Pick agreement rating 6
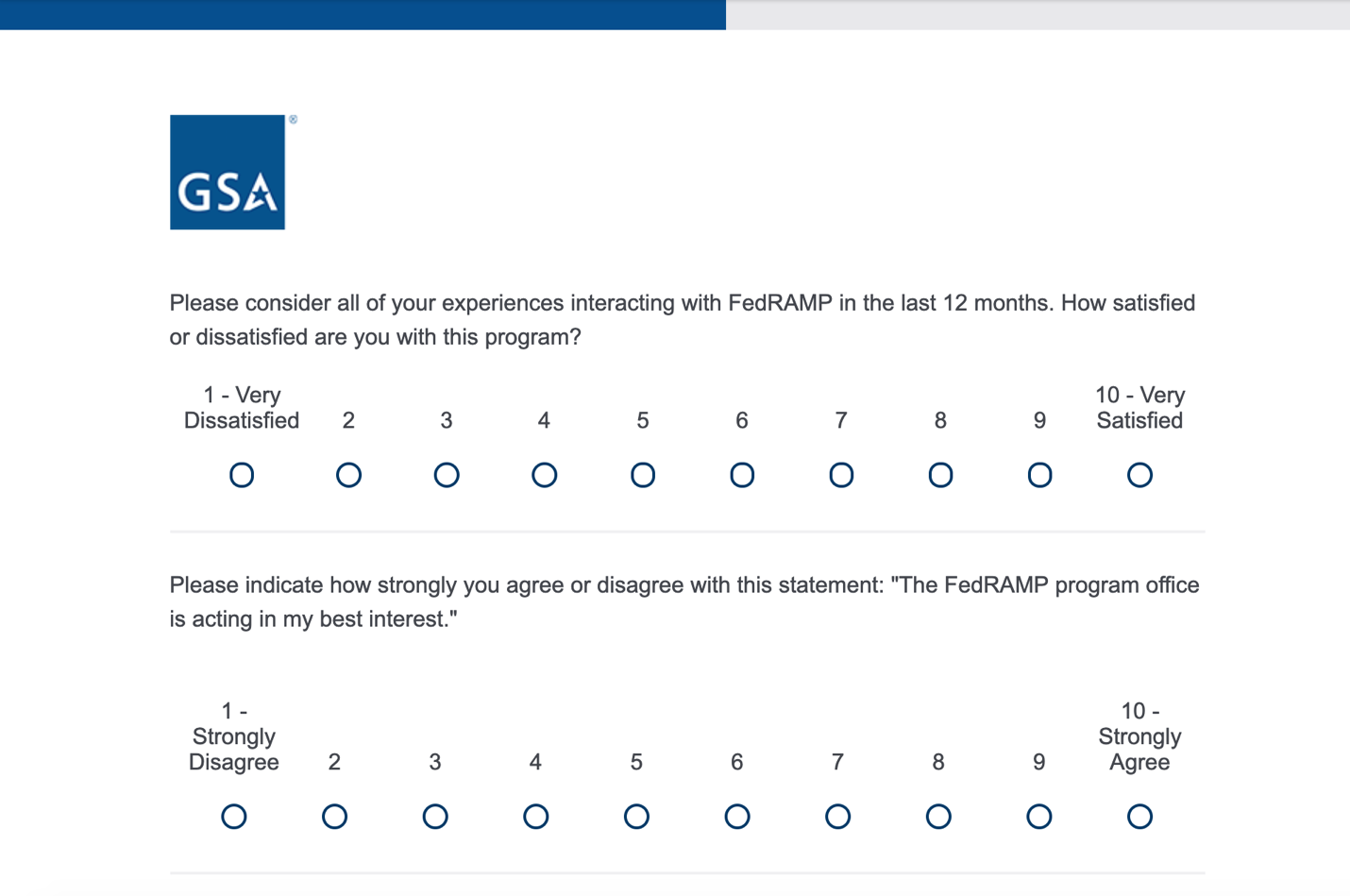The width and height of the screenshot is (1350, 896). coord(737,817)
